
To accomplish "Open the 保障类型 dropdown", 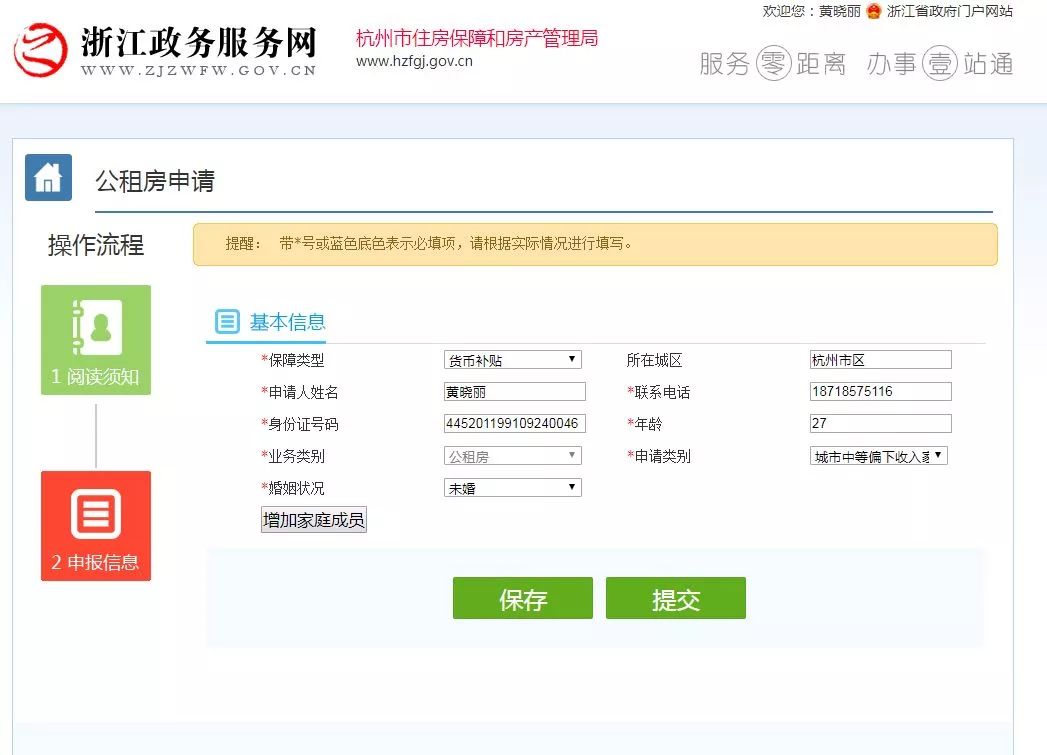I will pos(512,360).
